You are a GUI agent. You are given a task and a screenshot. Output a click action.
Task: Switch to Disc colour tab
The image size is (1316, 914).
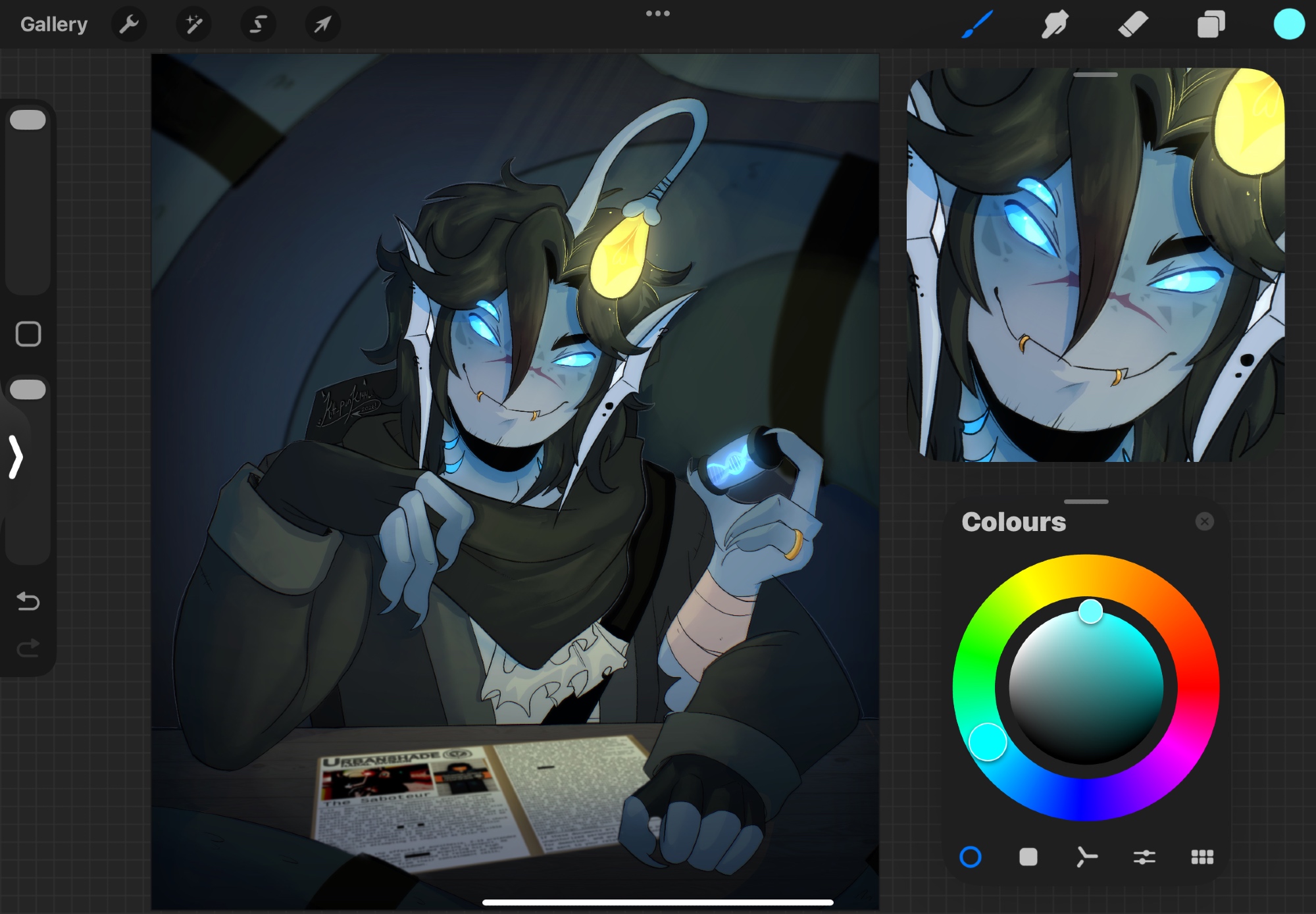pyautogui.click(x=971, y=857)
